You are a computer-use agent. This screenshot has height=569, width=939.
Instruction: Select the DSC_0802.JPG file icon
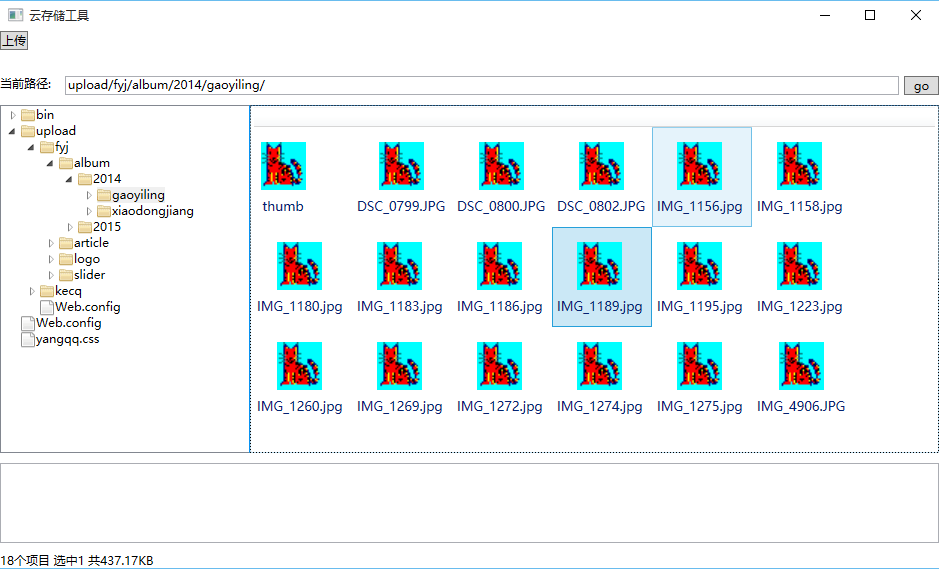pos(601,166)
